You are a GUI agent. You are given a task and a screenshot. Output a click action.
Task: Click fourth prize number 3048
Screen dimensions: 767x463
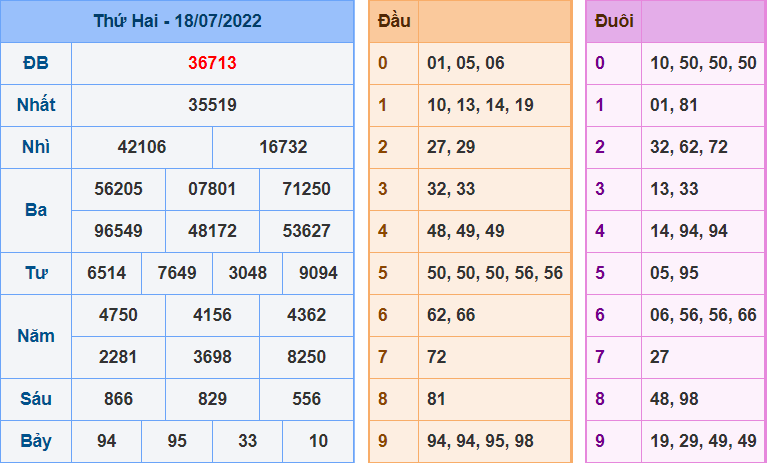coord(248,273)
